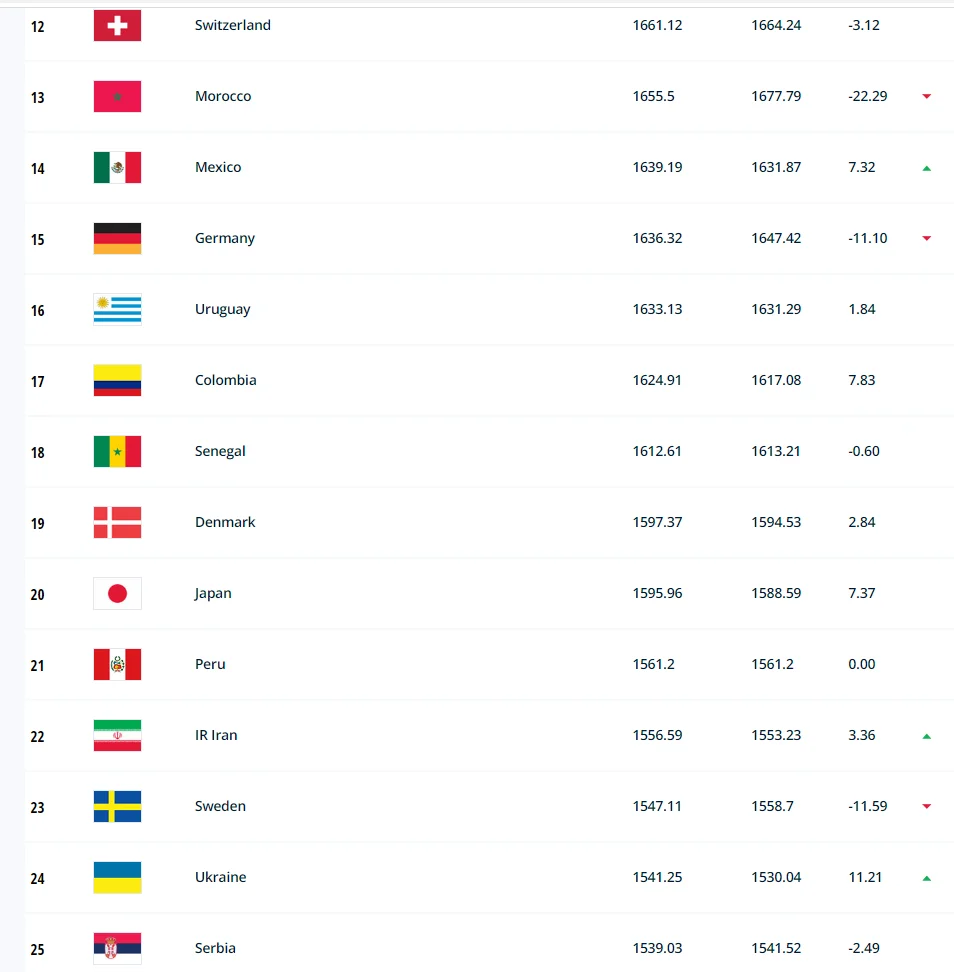Open the Senegal team link
The image size is (954, 972).
(220, 451)
